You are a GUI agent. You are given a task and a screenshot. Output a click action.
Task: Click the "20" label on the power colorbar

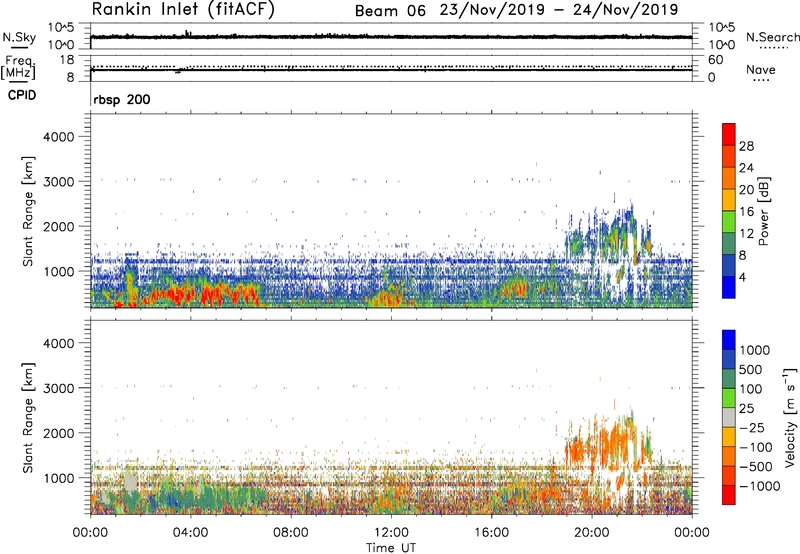pos(746,190)
